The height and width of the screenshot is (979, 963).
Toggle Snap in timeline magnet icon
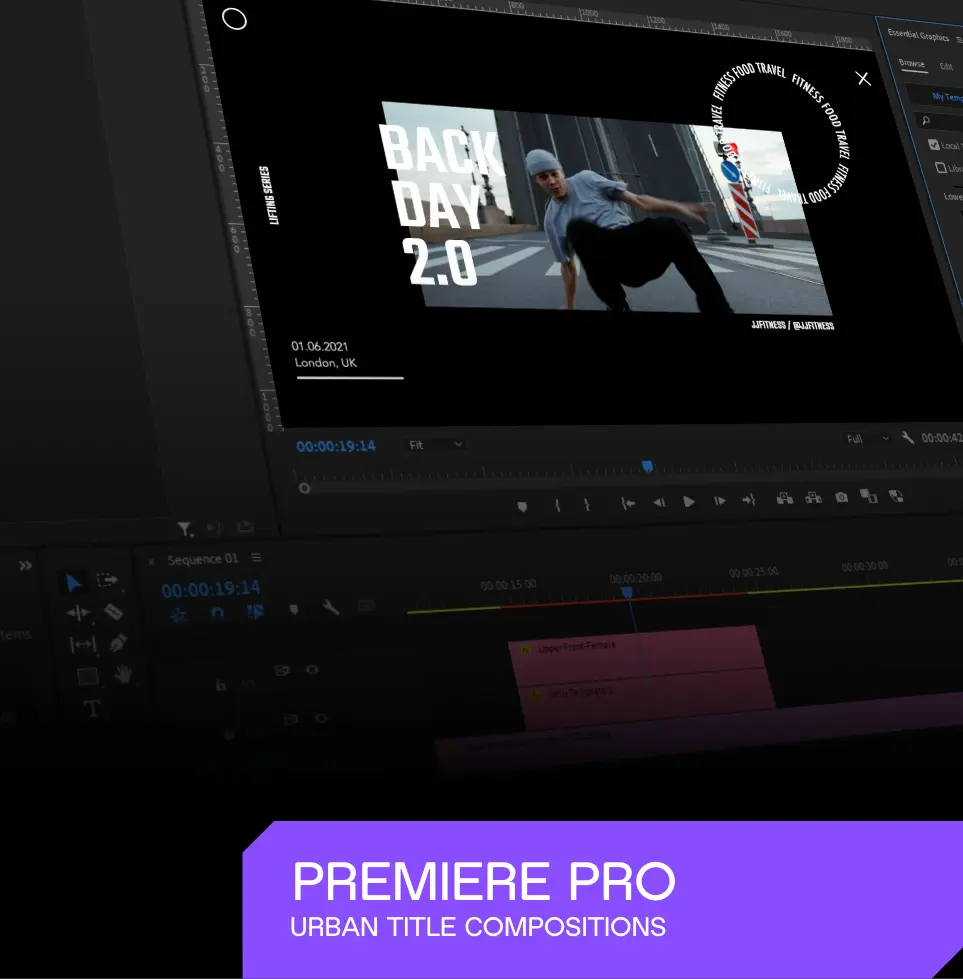[x=217, y=612]
